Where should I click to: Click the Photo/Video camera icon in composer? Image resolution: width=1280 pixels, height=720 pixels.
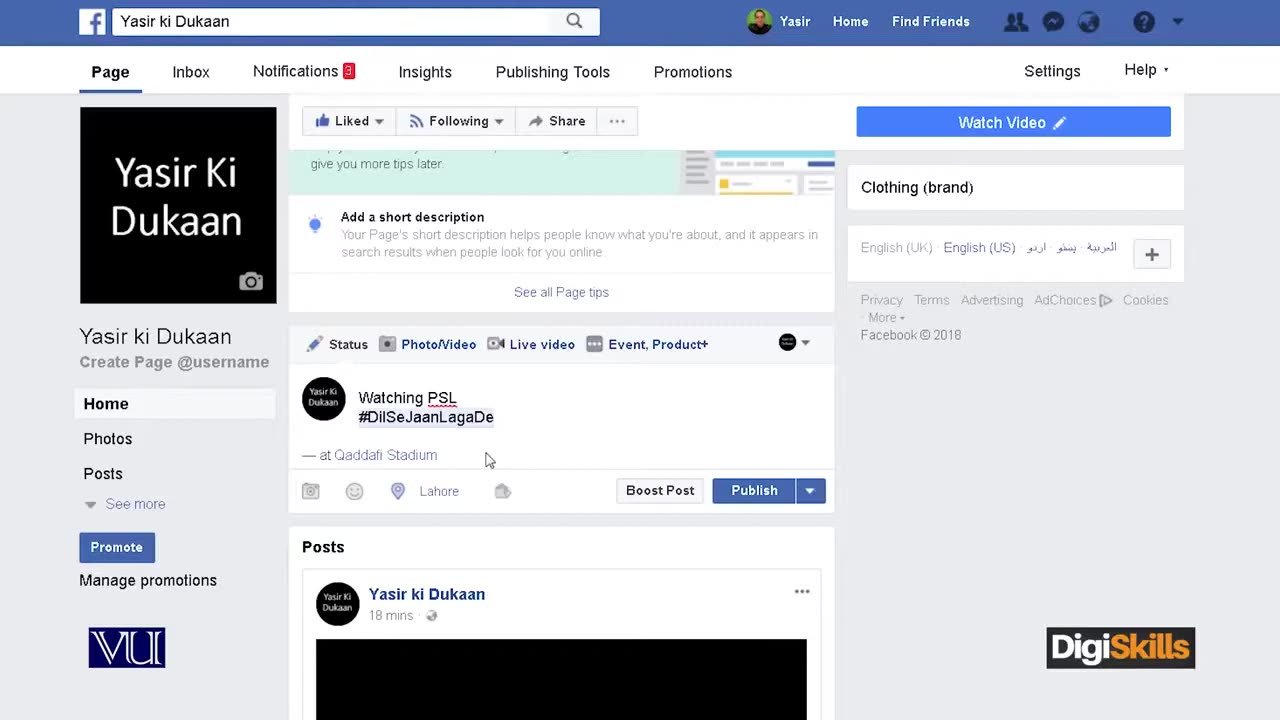tap(388, 344)
